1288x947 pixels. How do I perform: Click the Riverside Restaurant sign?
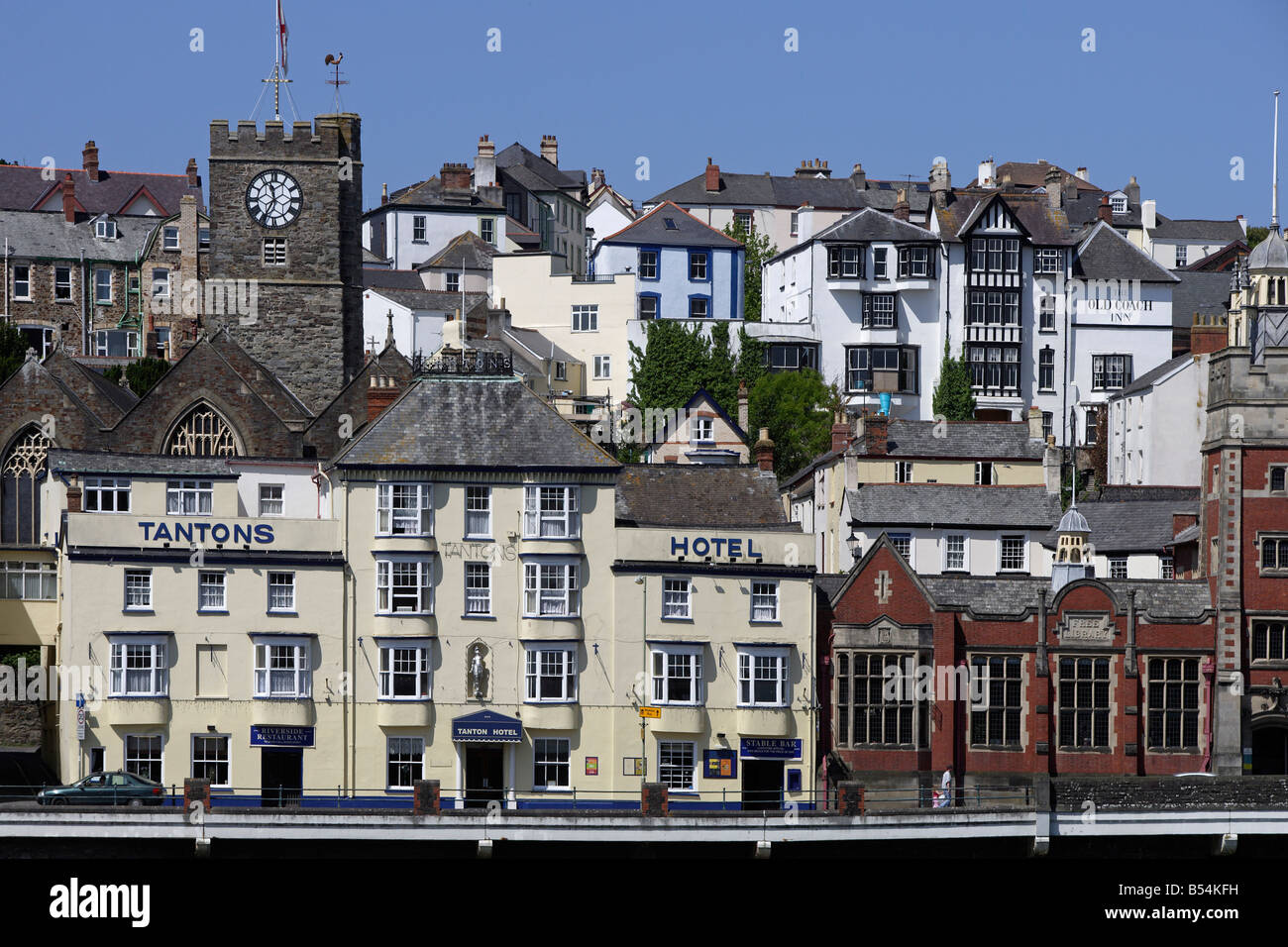pyautogui.click(x=282, y=736)
